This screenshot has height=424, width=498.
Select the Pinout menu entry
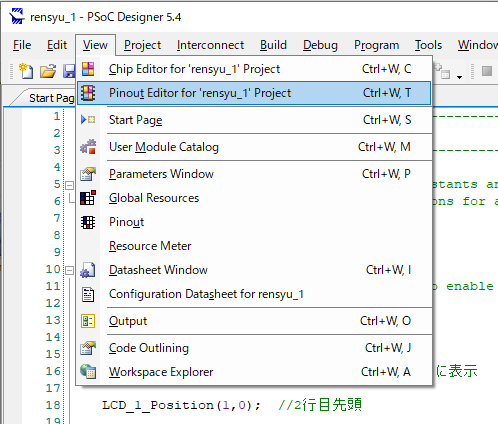point(255,222)
